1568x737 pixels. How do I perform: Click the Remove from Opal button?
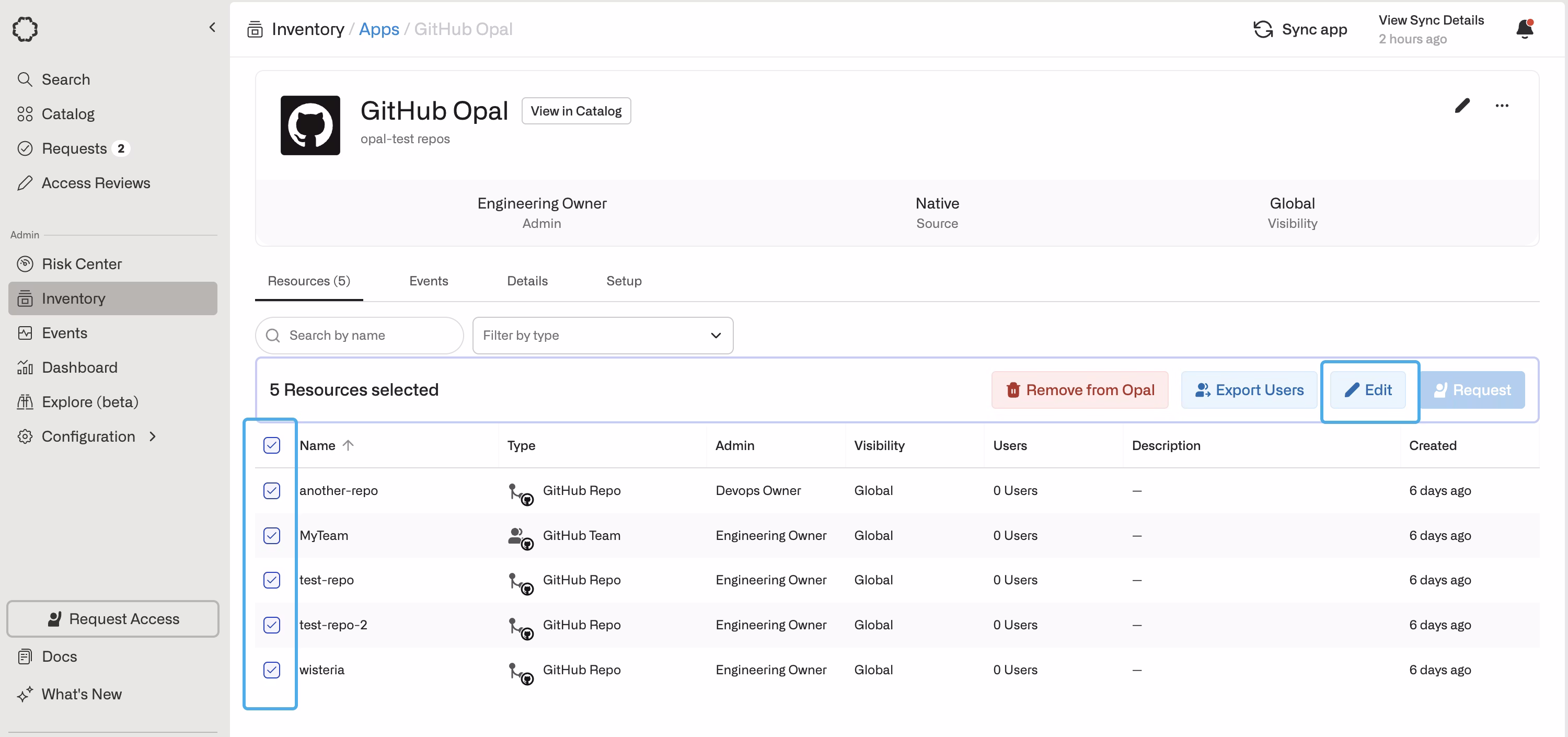[x=1080, y=389]
